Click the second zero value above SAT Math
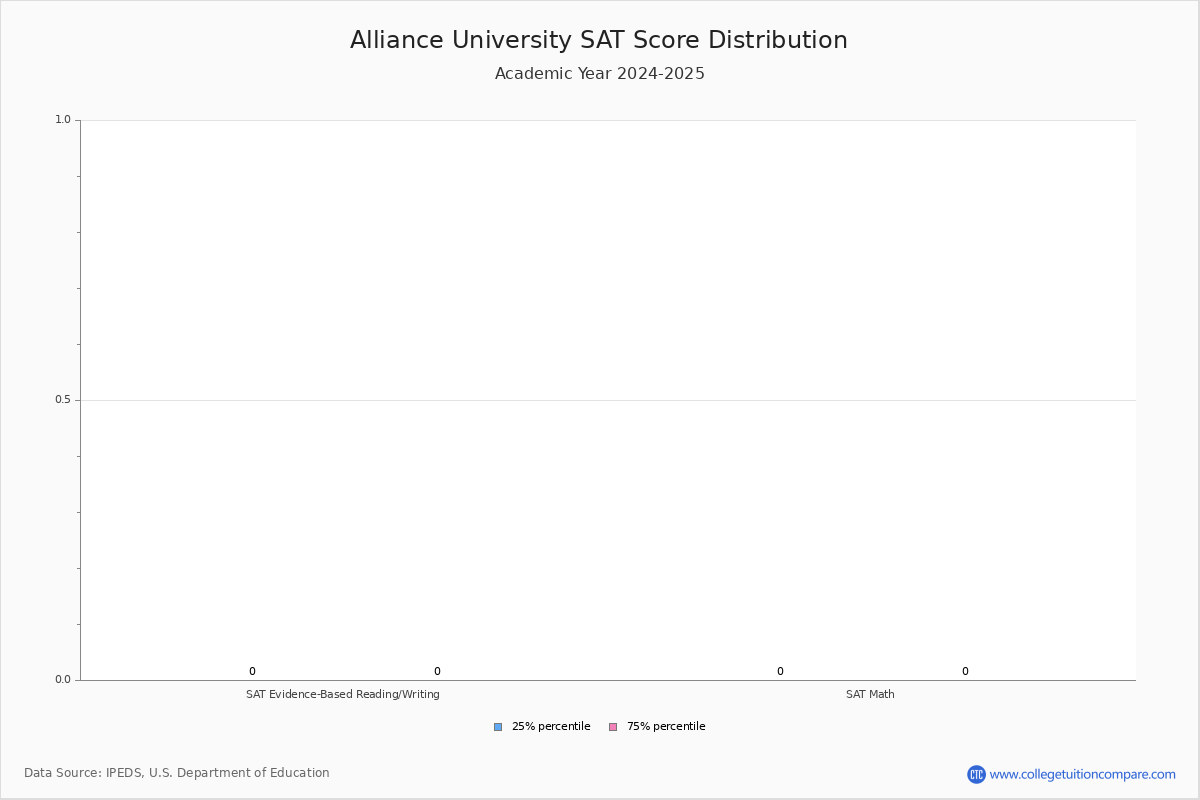Image resolution: width=1200 pixels, height=800 pixels. (x=965, y=672)
